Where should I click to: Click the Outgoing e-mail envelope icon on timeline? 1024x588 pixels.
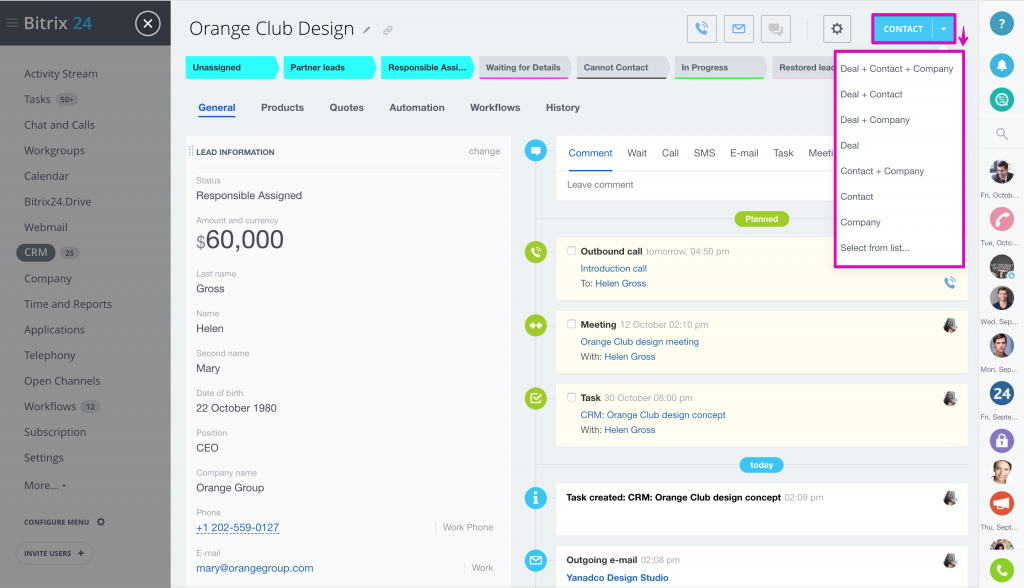(x=536, y=560)
